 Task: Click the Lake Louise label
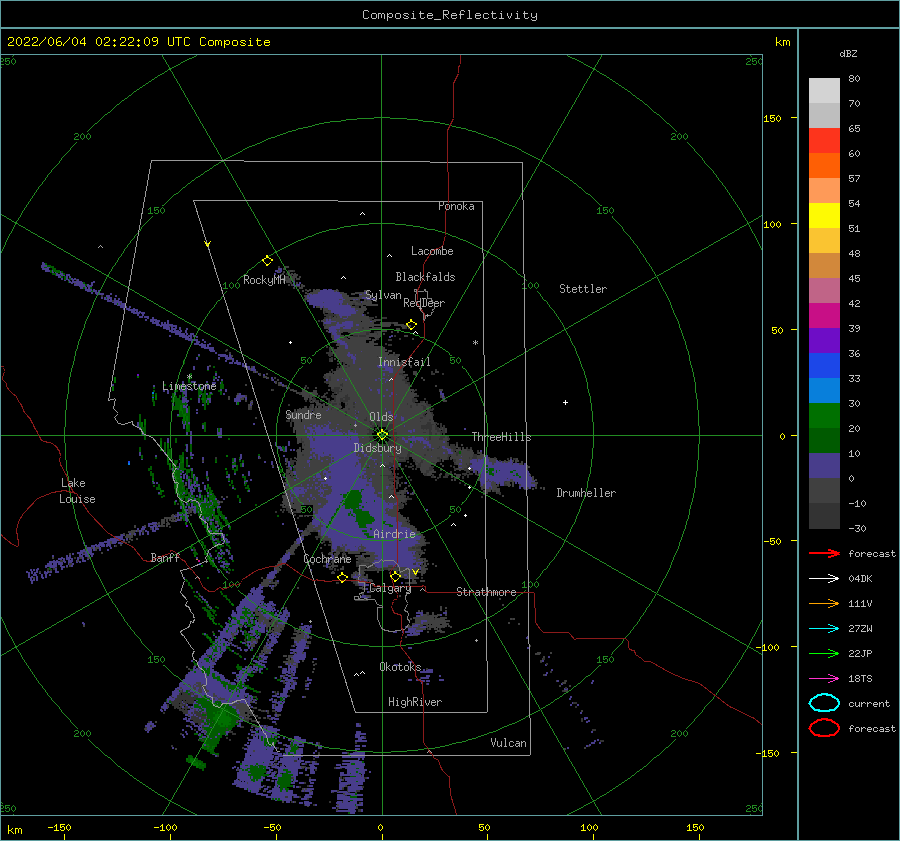(x=77, y=491)
